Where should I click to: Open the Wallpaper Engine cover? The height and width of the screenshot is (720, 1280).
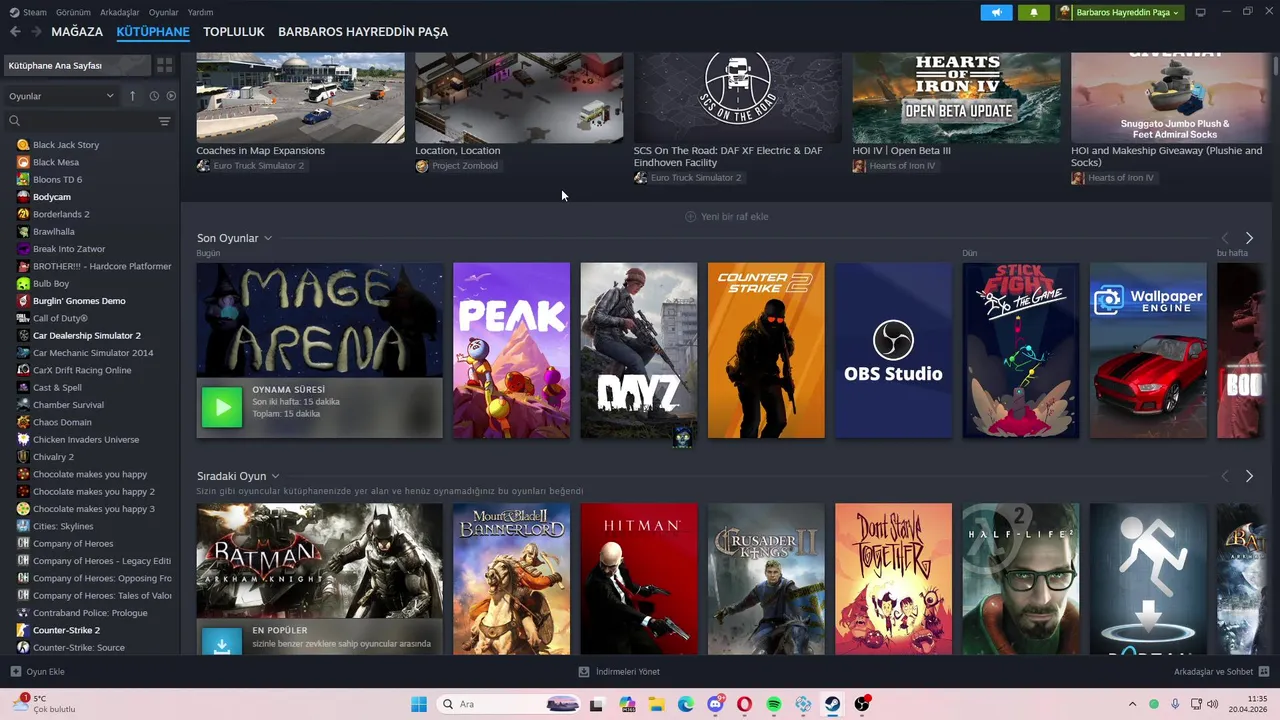[1148, 350]
